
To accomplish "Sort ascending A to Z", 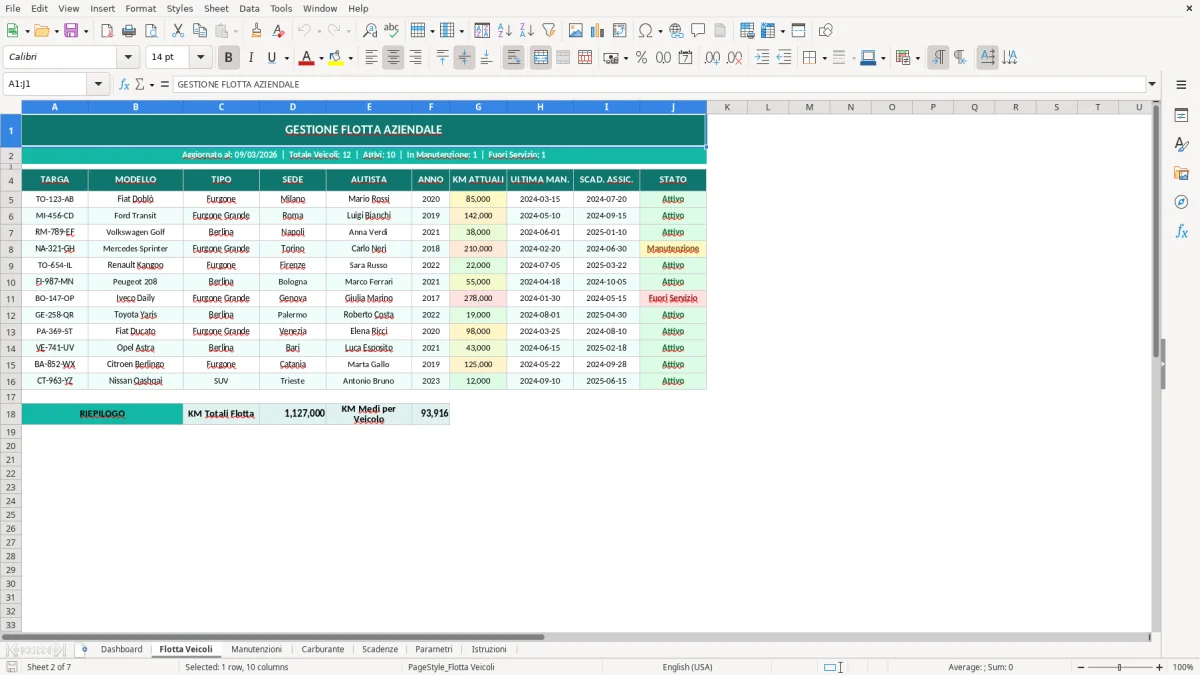I will coord(505,31).
